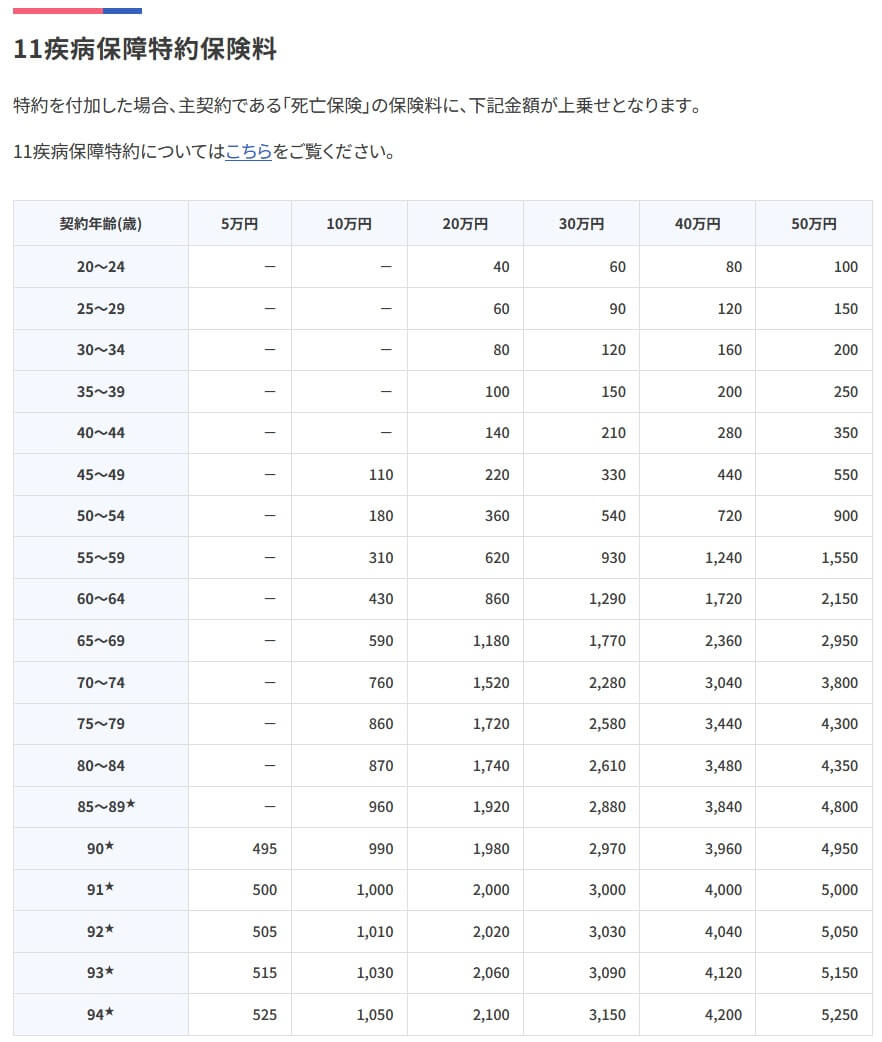This screenshot has height=1042, width=882.
Task: Select the 1,290 cell in the 60〜64 row
Action: [606, 599]
